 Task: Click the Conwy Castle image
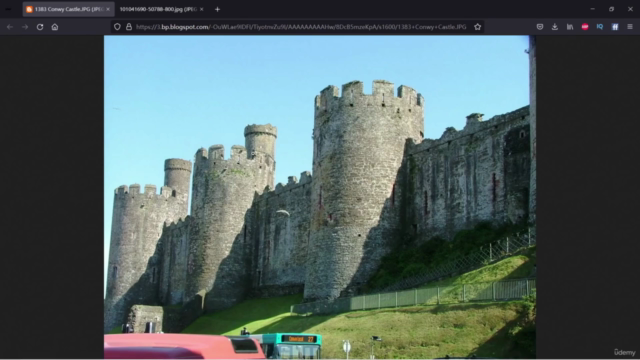tap(320, 197)
